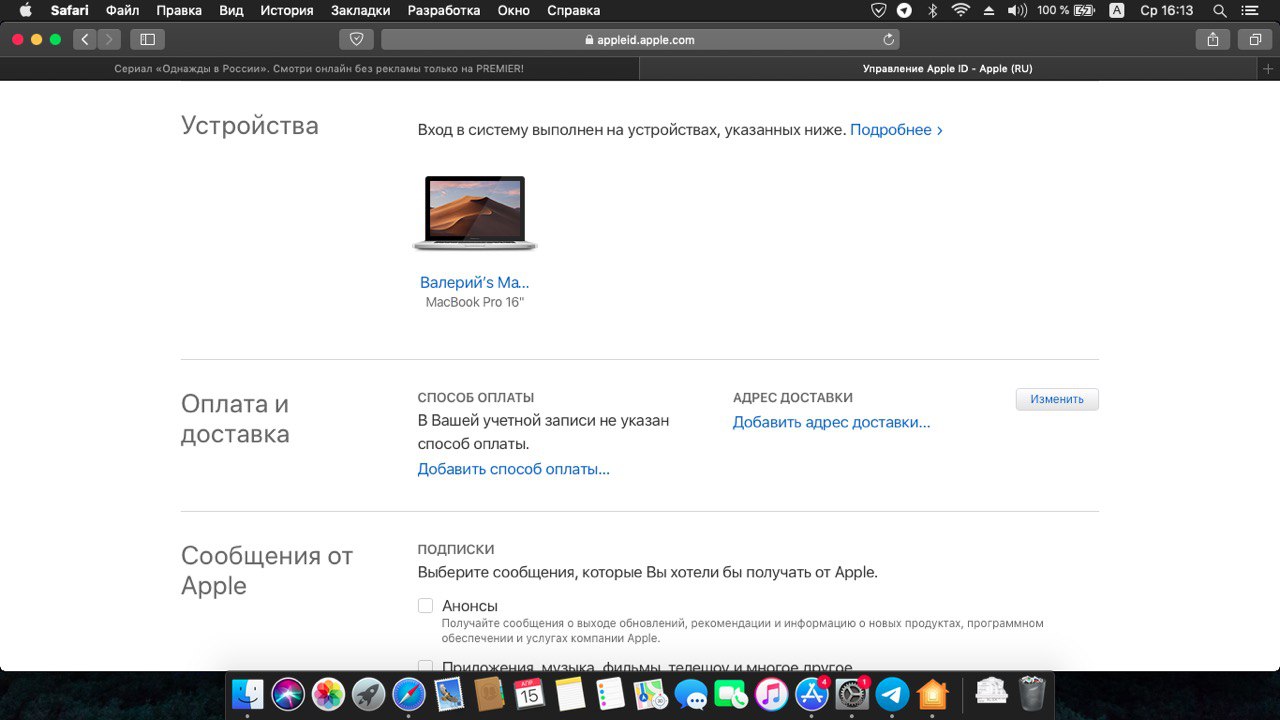Open Launchpad rocket icon in Dock
The width and height of the screenshot is (1280, 720).
point(369,693)
